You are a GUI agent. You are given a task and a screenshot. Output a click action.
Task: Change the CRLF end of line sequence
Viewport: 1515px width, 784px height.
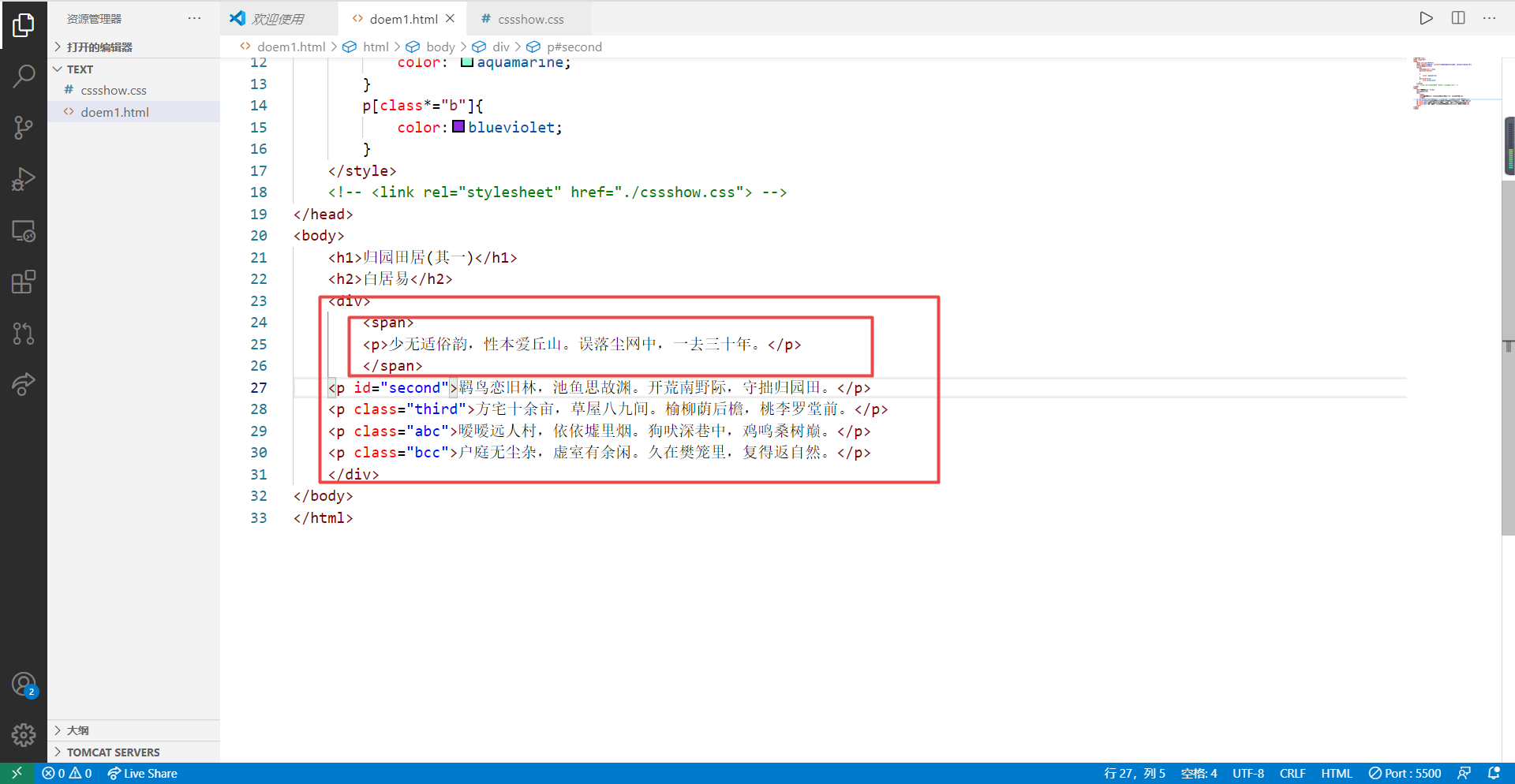point(1292,774)
